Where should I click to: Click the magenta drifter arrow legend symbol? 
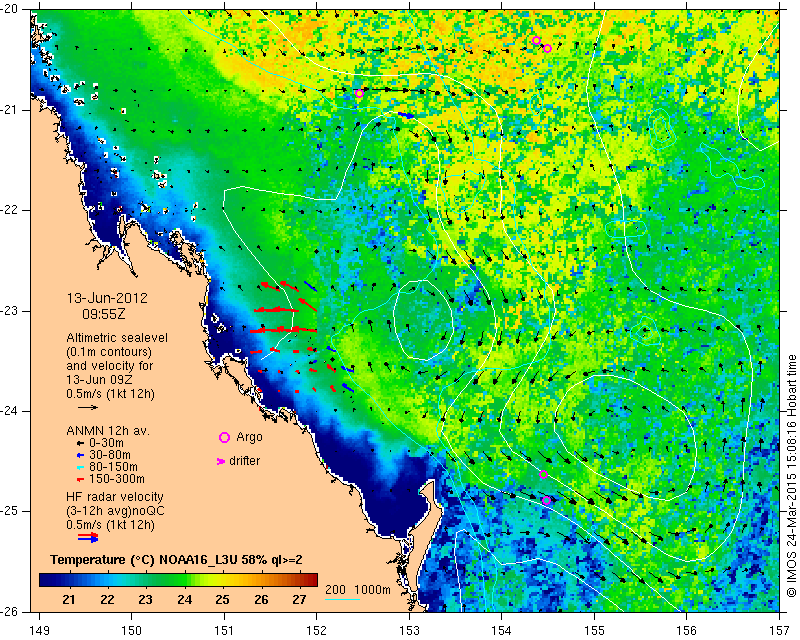click(x=221, y=461)
